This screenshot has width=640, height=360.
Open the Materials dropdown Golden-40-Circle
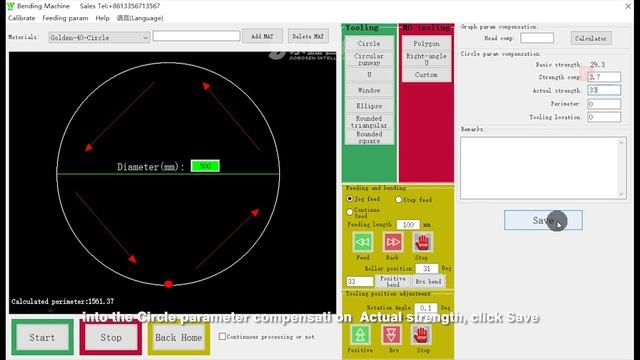pos(99,38)
